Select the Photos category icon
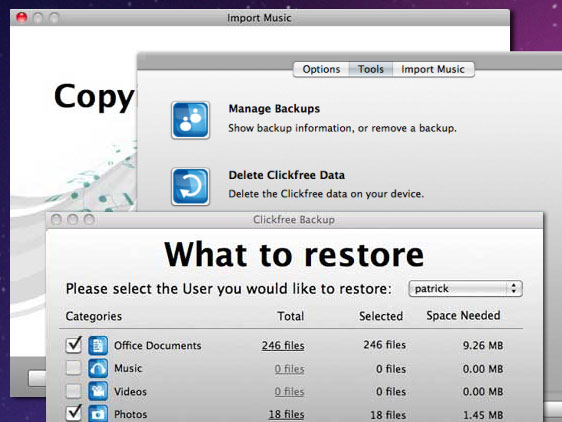The width and height of the screenshot is (562, 422). pos(98,413)
